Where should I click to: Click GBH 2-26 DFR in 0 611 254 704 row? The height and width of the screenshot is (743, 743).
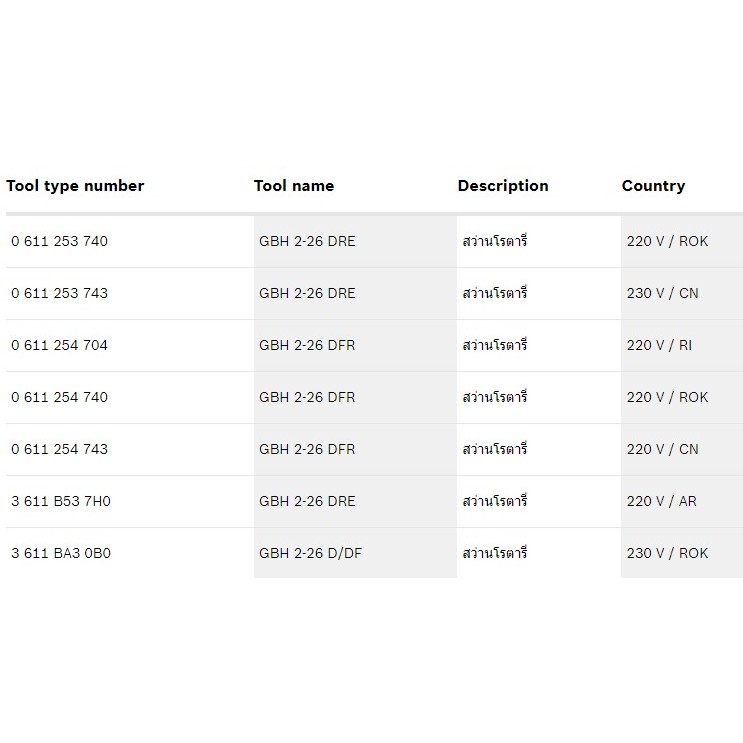[307, 345]
